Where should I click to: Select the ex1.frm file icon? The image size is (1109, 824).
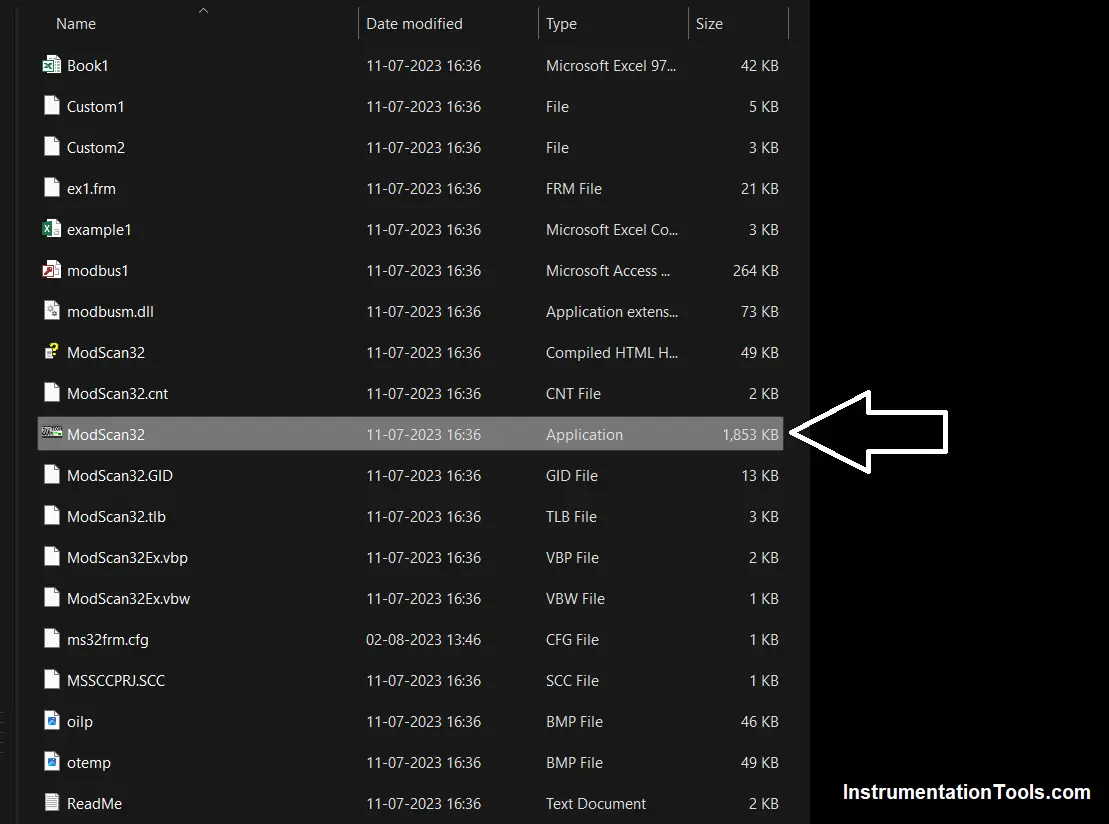(51, 188)
